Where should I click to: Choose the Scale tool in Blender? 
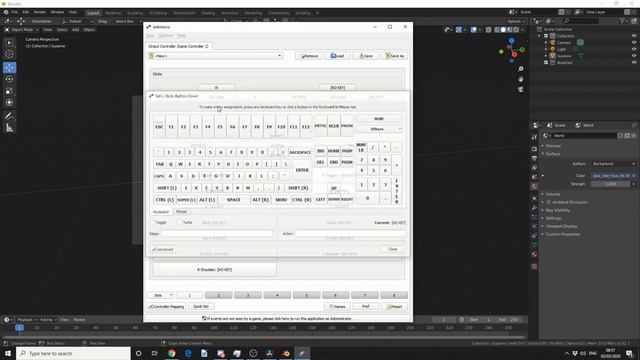[x=9, y=91]
